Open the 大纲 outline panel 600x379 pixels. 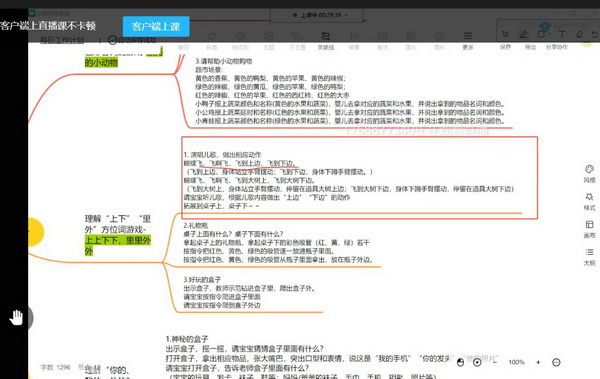(589, 257)
